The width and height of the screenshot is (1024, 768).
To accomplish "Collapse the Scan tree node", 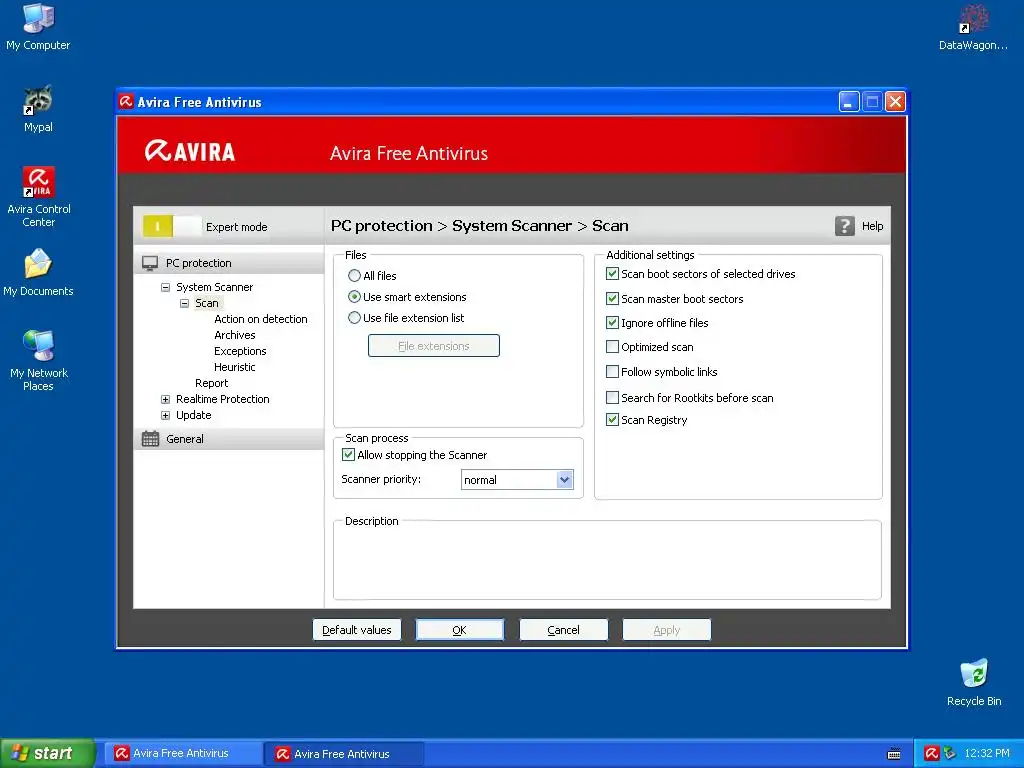I will (184, 303).
